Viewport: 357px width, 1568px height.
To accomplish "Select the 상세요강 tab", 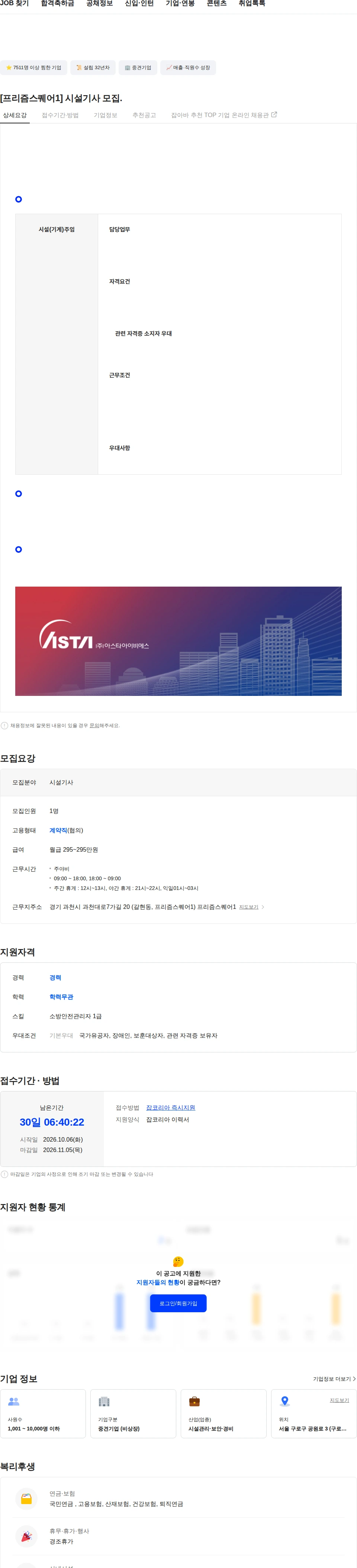I will (15, 115).
